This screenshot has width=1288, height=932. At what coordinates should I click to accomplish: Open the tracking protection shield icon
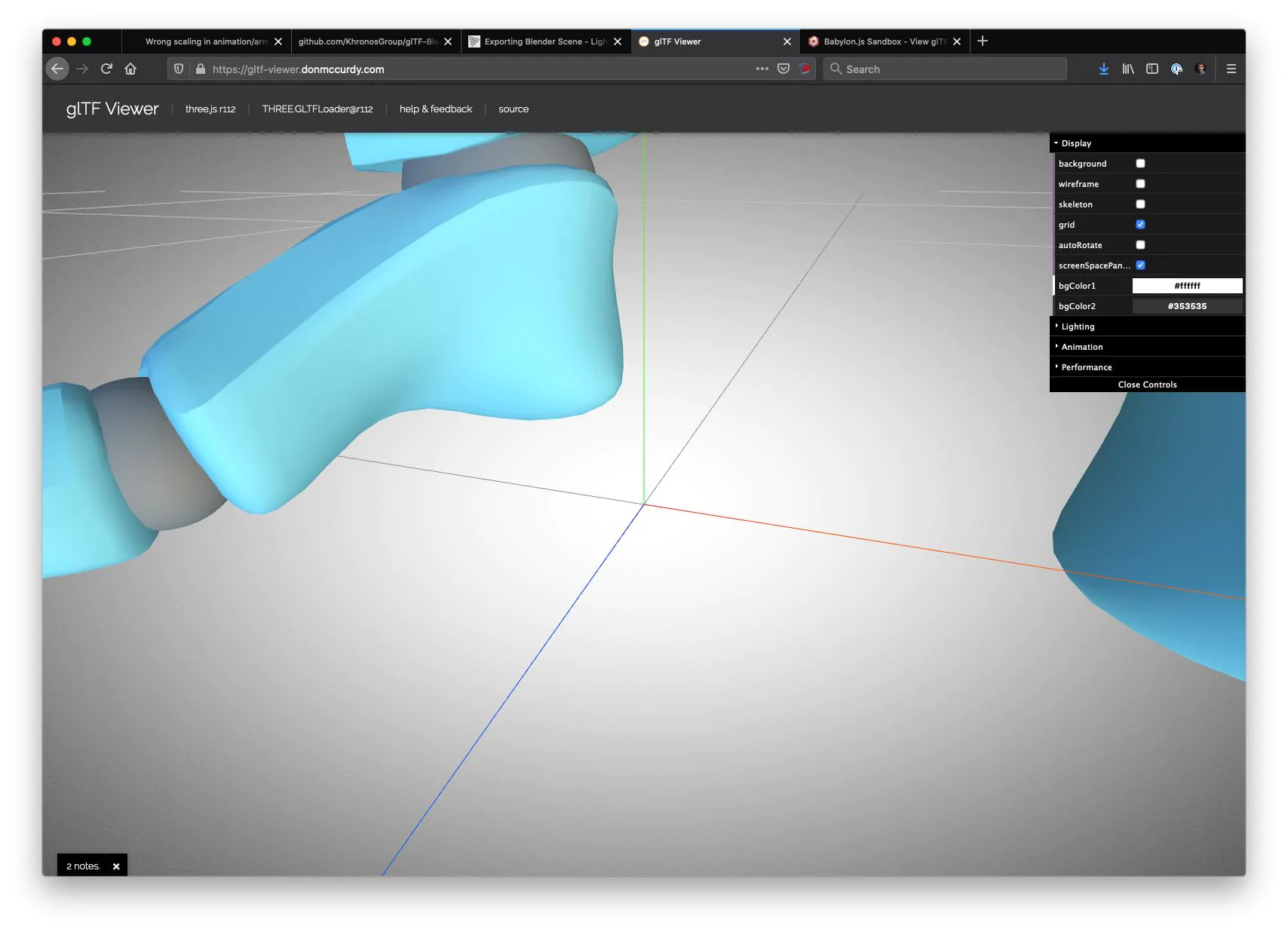[179, 69]
